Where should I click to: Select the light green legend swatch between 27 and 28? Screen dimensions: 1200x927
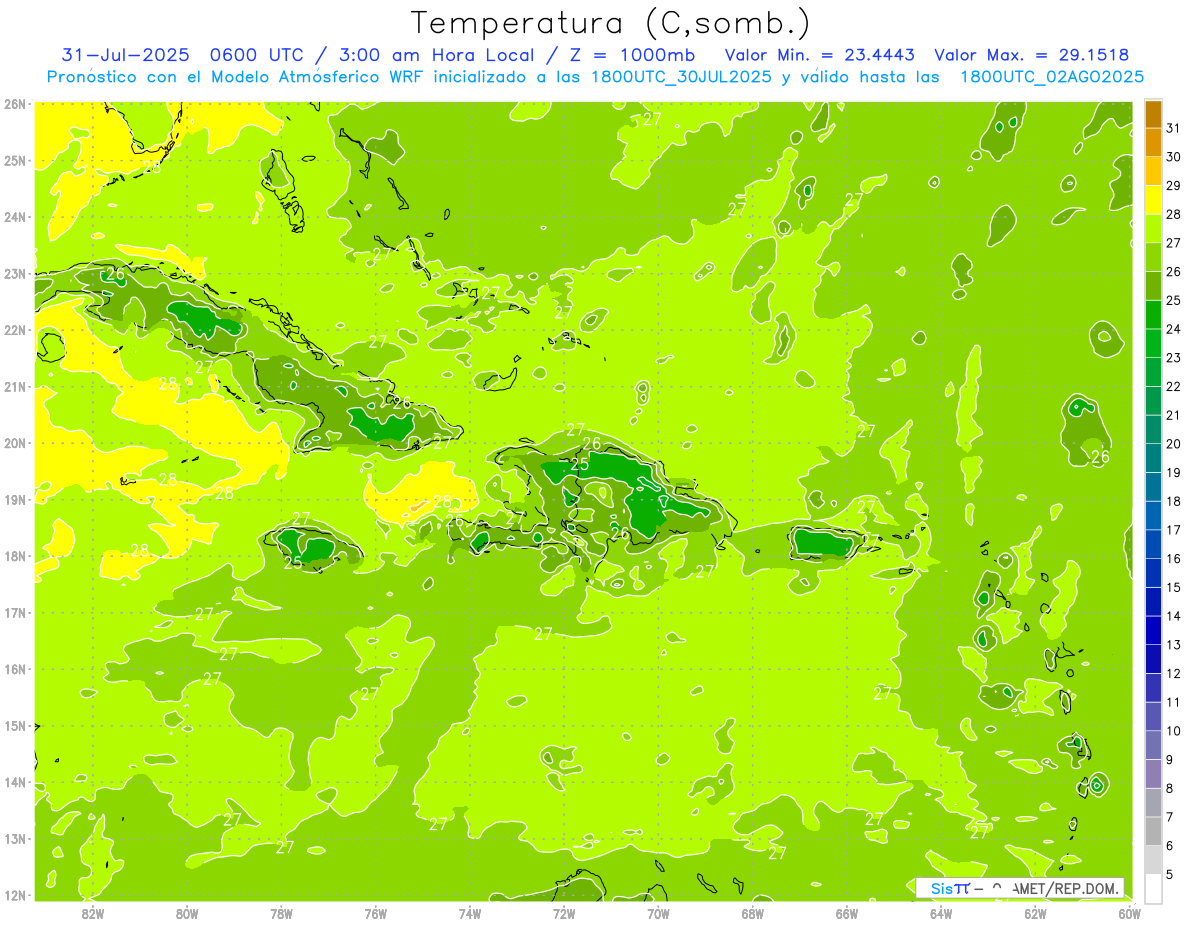[1153, 228]
